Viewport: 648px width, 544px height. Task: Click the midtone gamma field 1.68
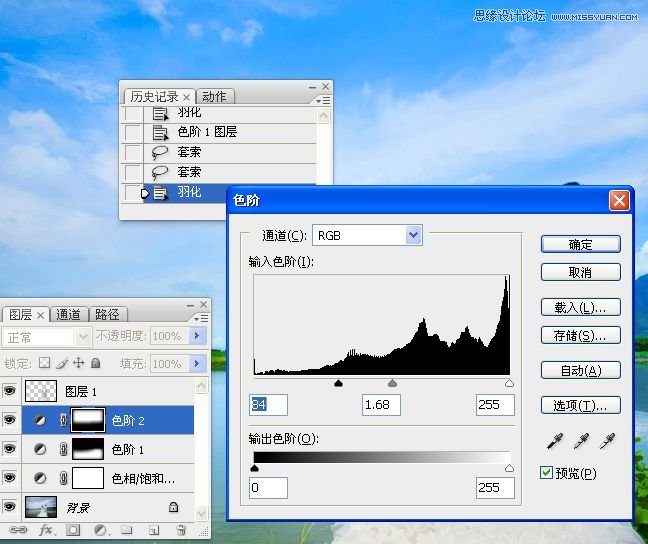coord(381,405)
